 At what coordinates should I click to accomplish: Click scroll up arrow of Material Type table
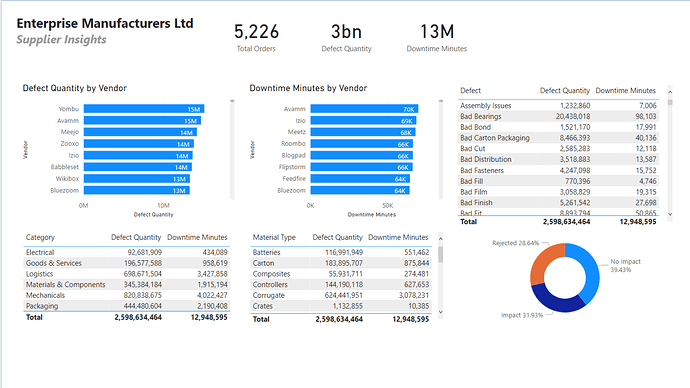[x=440, y=238]
